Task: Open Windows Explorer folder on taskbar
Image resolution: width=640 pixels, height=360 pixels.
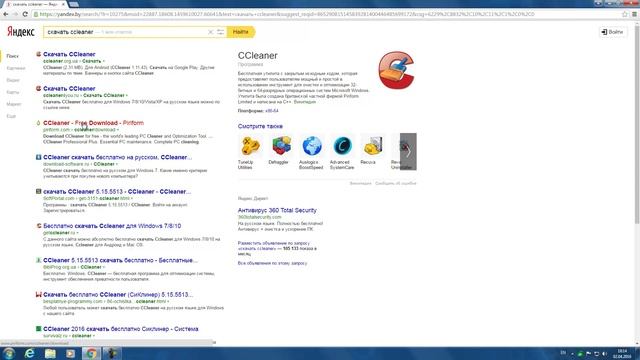Action: 50,353
